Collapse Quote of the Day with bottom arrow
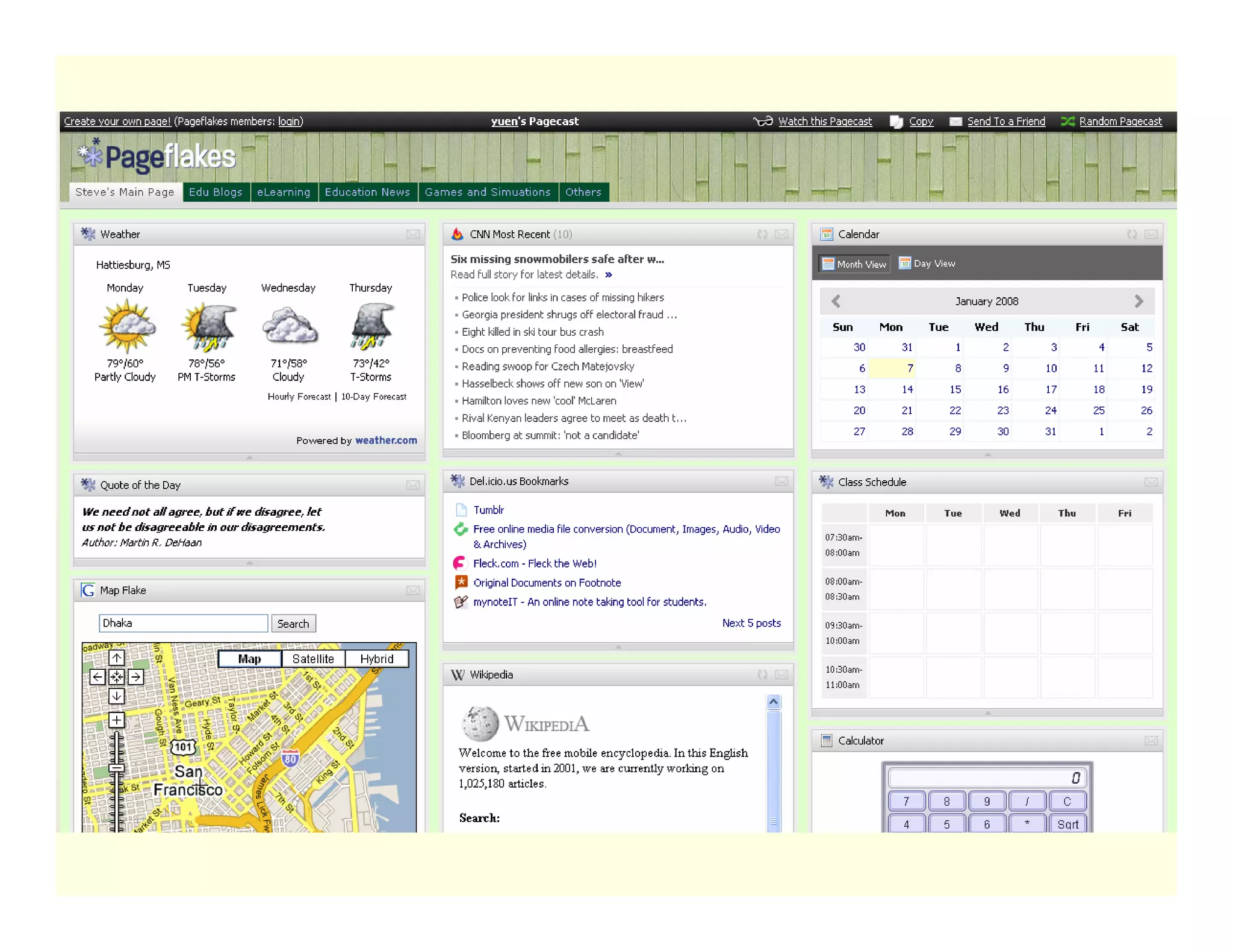The image size is (1233, 952). point(249,563)
